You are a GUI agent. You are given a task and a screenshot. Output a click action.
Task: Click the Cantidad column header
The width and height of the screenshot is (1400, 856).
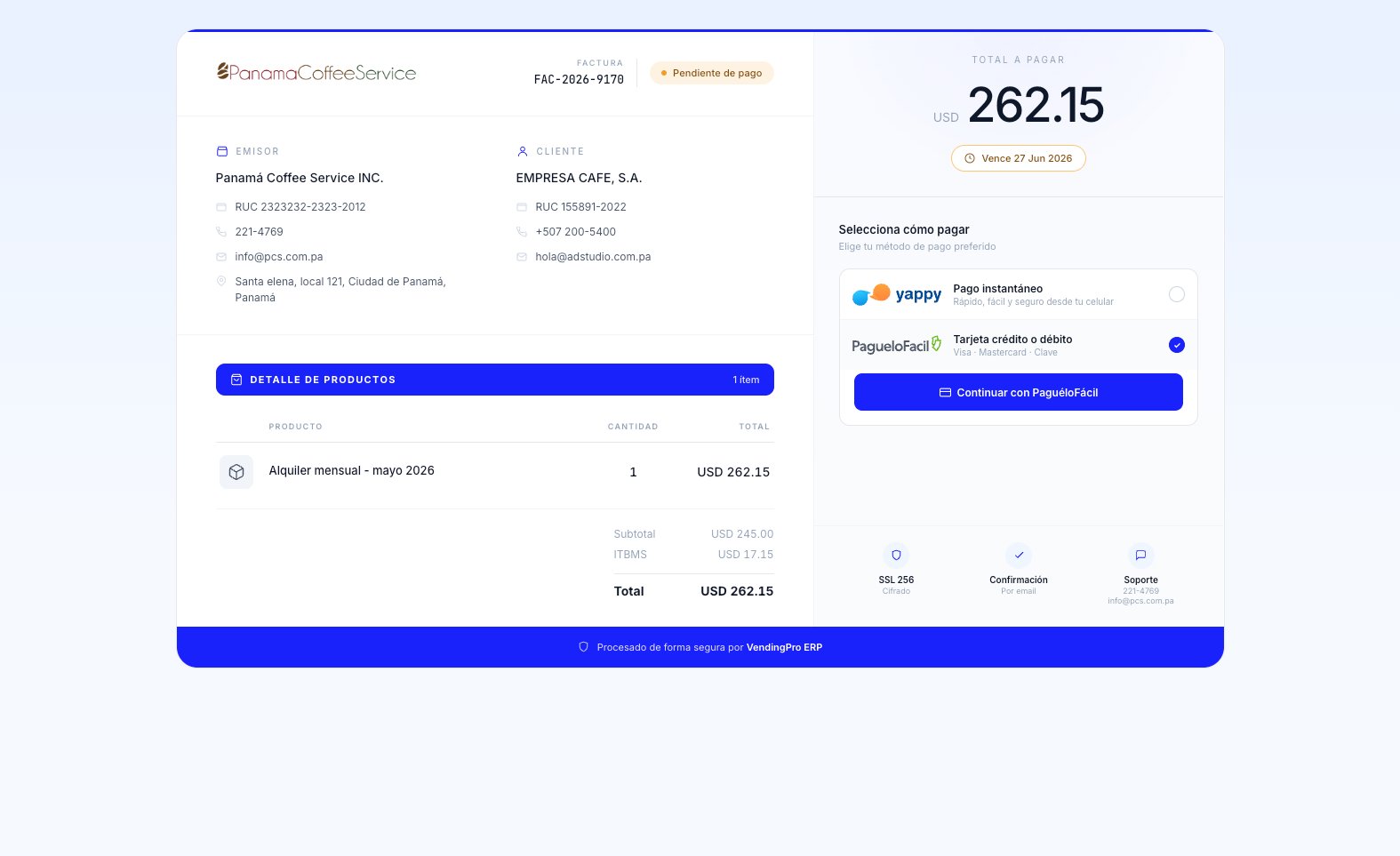point(633,427)
